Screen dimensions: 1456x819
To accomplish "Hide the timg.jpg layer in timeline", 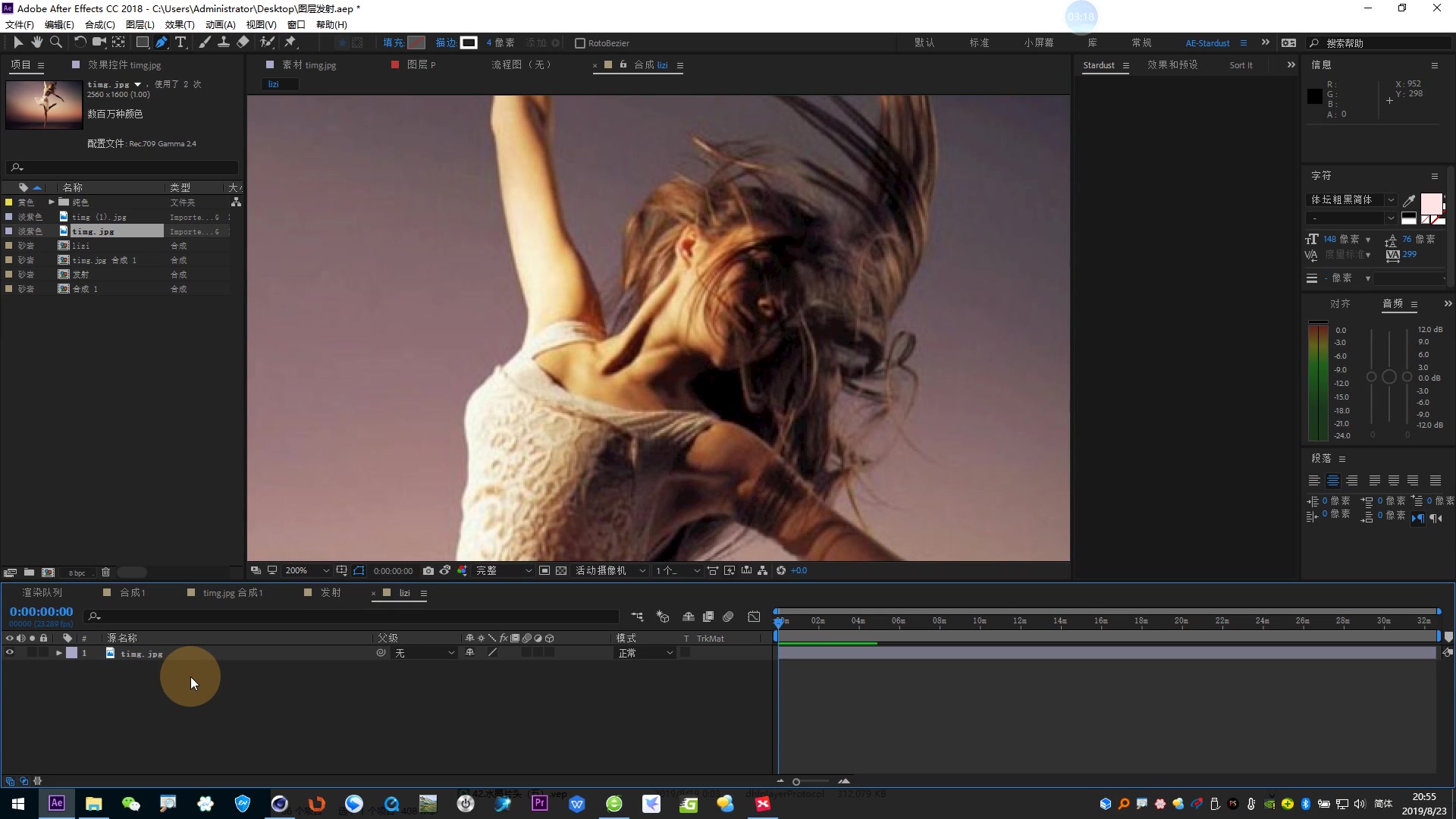I will (10, 653).
